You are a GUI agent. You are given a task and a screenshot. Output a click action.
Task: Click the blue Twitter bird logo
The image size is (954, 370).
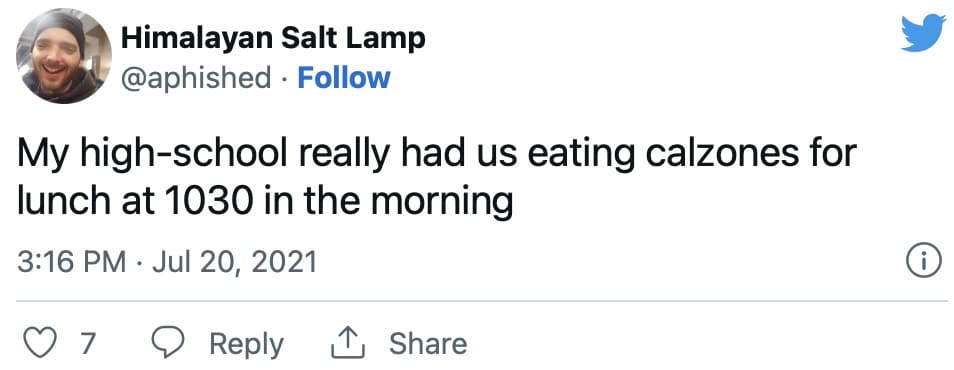click(923, 33)
